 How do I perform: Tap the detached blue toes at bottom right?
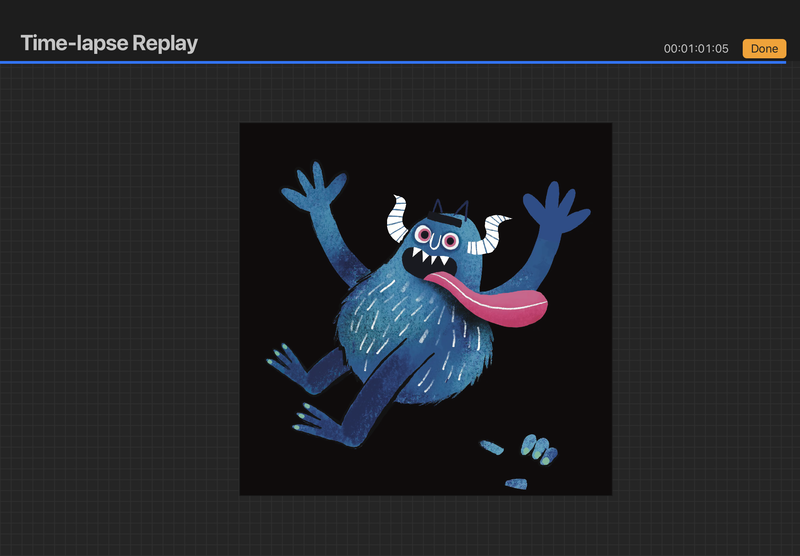538,450
